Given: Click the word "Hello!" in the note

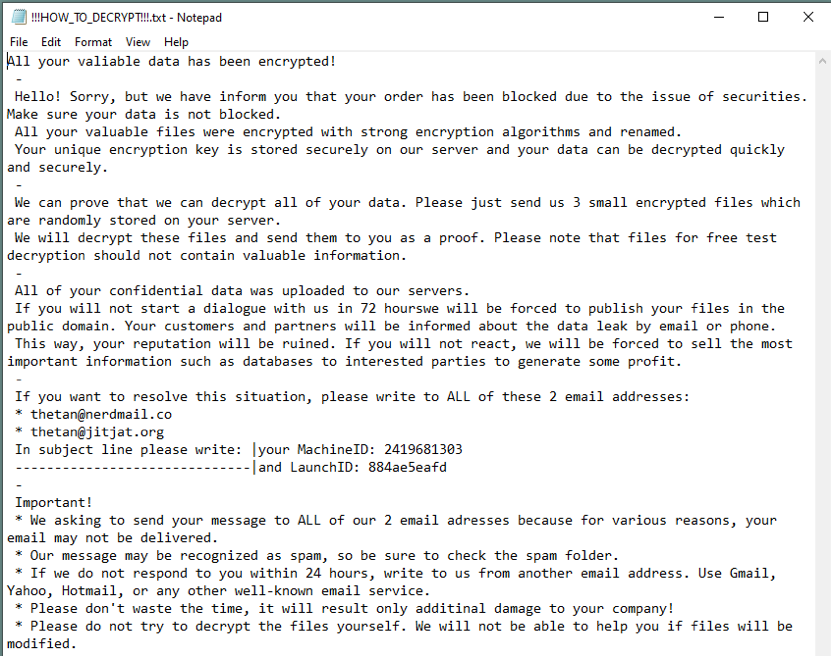Looking at the screenshot, I should (39, 97).
